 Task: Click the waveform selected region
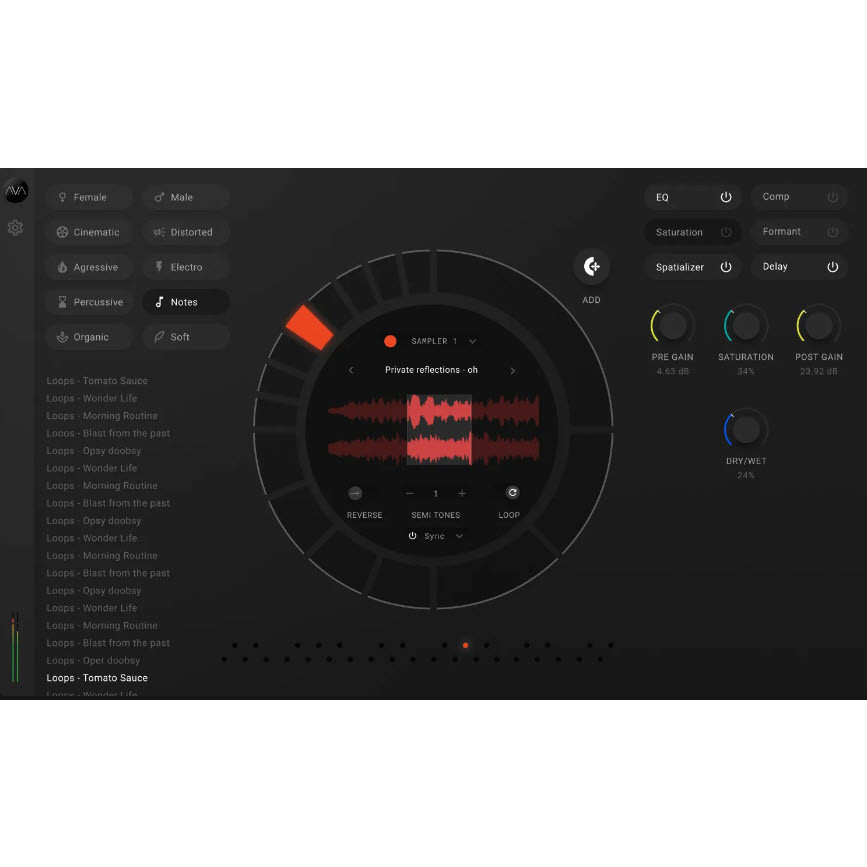pyautogui.click(x=440, y=430)
